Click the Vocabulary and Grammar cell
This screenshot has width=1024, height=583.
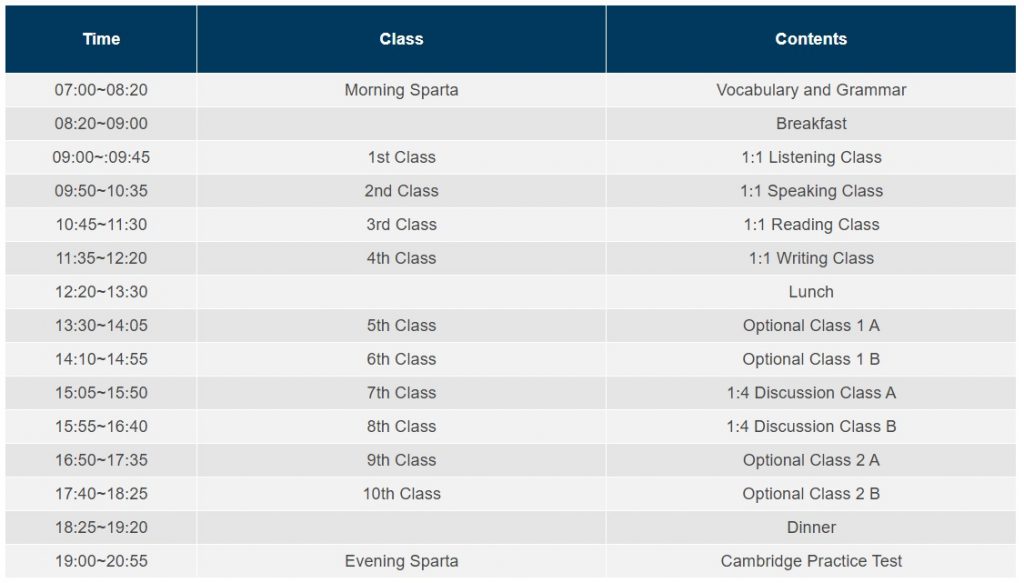810,90
